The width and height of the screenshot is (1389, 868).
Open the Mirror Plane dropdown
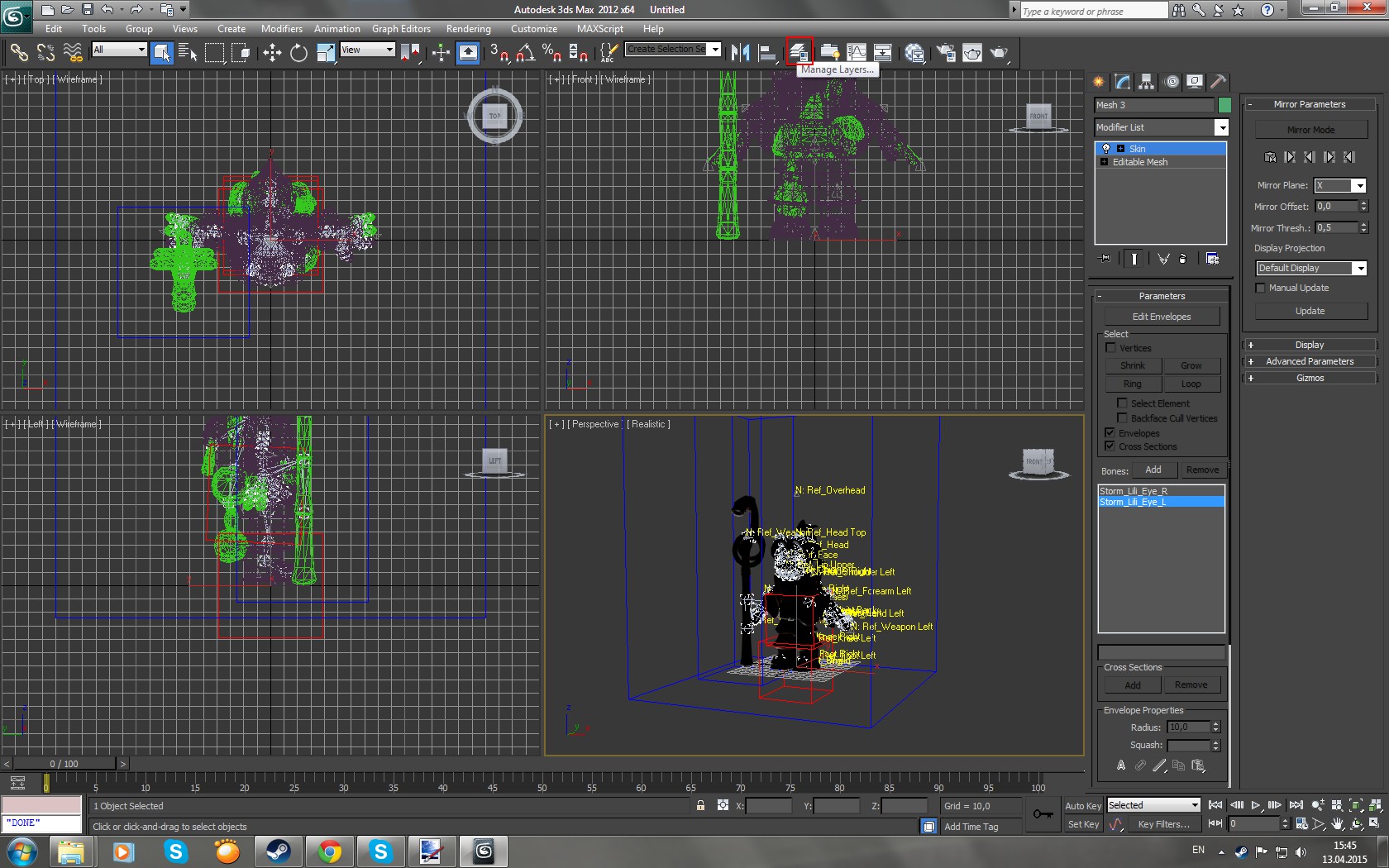pyautogui.click(x=1359, y=186)
